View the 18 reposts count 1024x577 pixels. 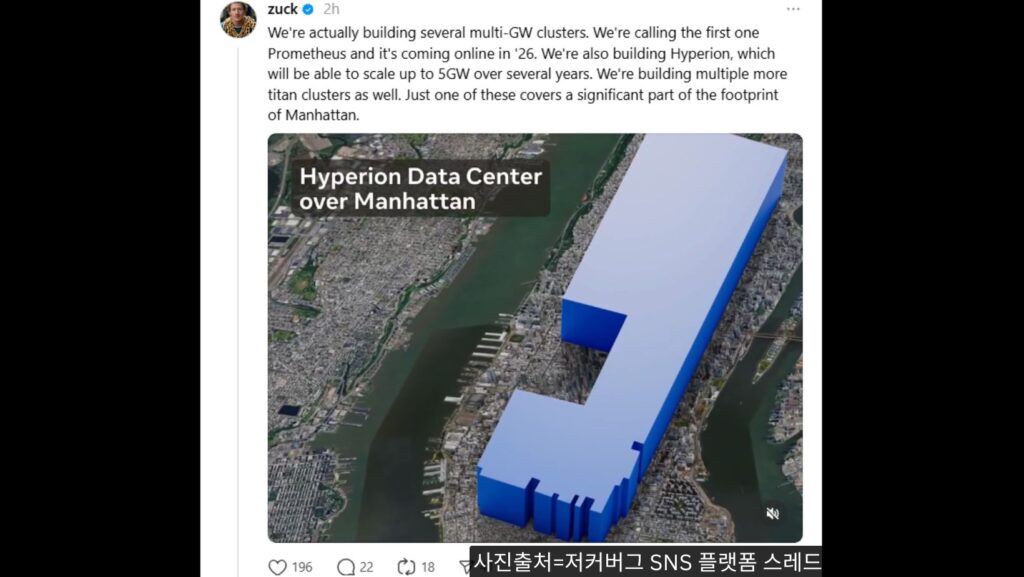[x=428, y=568]
